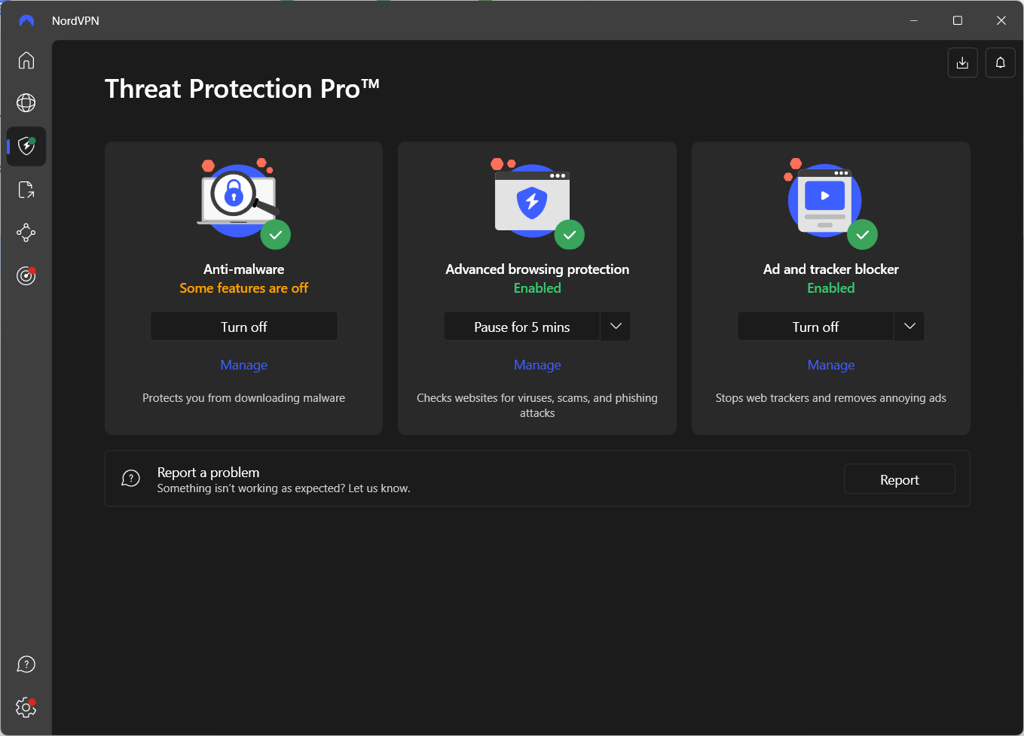The image size is (1024, 736).
Task: Open the Home icon in sidebar
Action: tap(26, 60)
